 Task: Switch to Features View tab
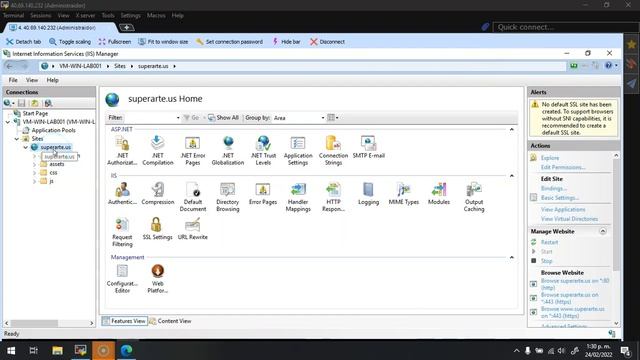[x=124, y=321]
